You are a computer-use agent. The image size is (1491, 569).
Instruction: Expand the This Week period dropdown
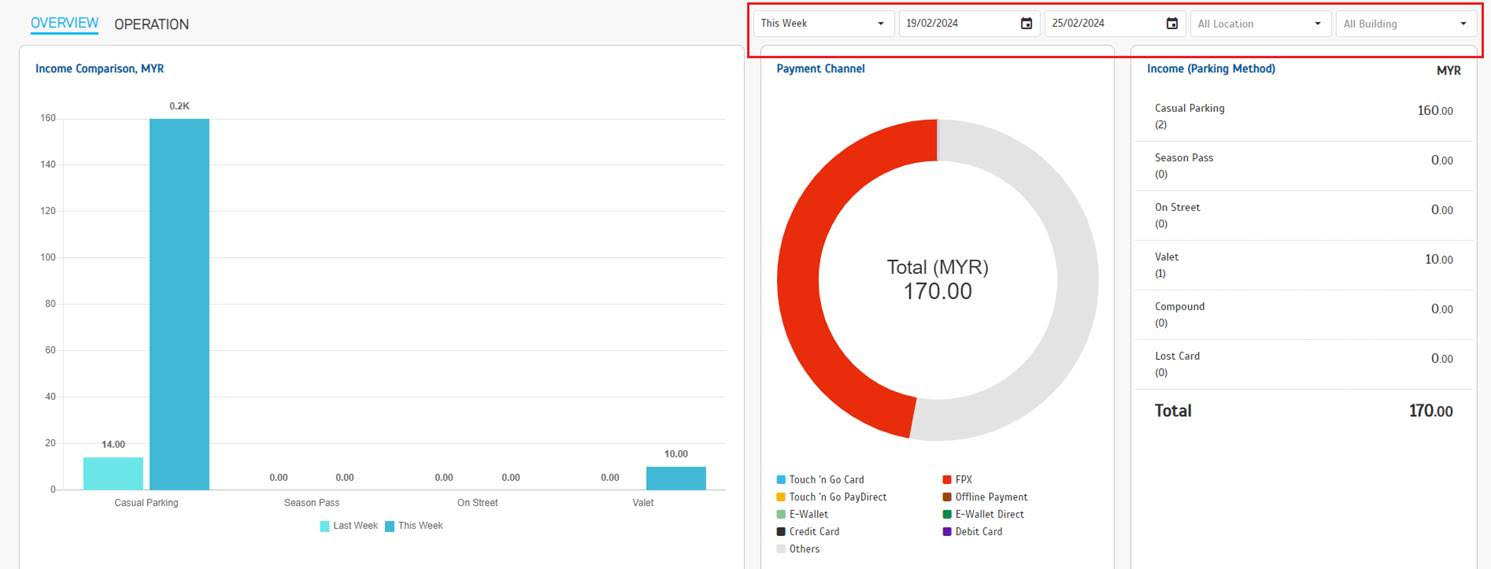coord(823,24)
